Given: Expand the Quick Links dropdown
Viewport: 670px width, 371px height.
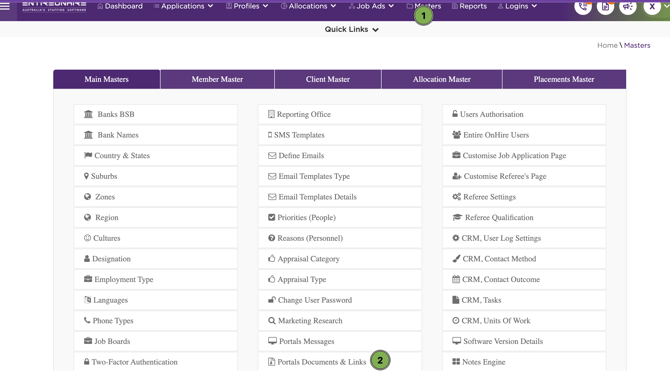Looking at the screenshot, I should [x=351, y=29].
